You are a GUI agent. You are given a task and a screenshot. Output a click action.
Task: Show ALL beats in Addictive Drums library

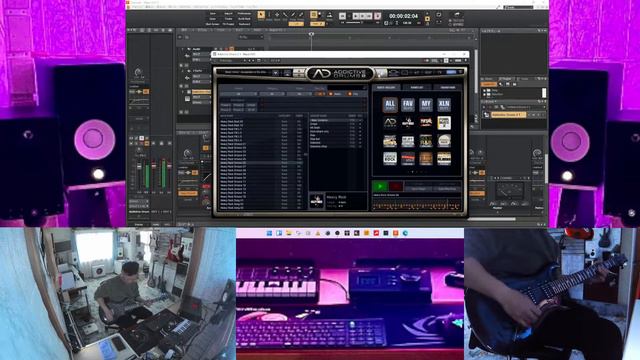[390, 104]
